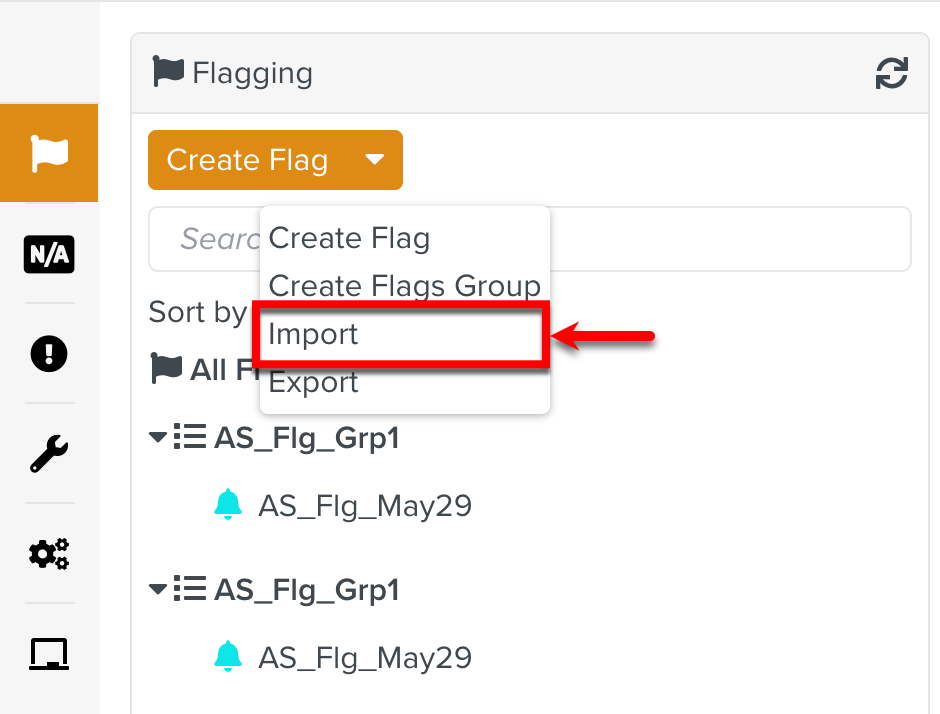Viewport: 940px width, 714px height.
Task: Click the monitor sidebar icon
Action: tap(49, 653)
